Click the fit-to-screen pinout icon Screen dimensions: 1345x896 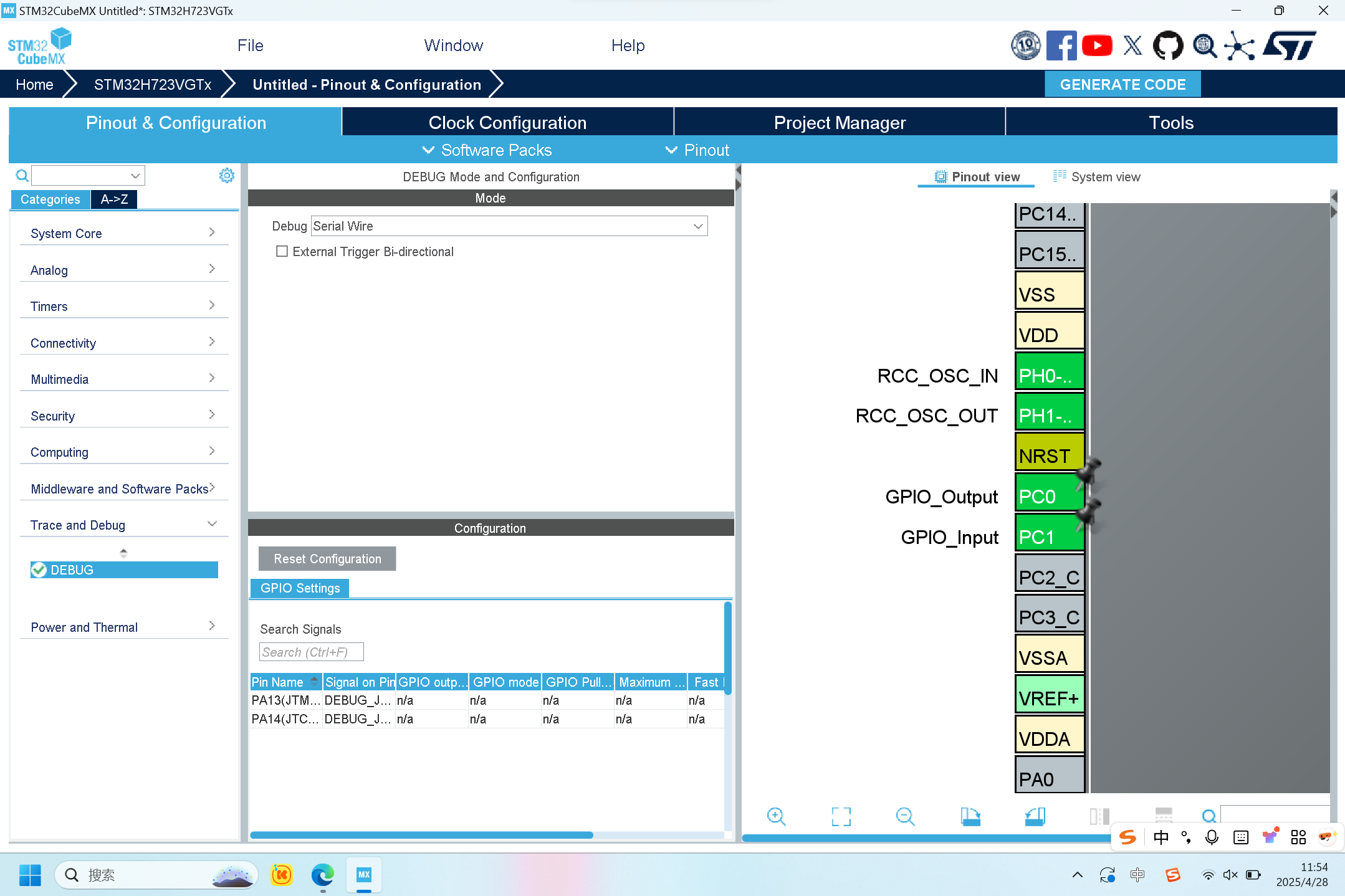pos(841,816)
